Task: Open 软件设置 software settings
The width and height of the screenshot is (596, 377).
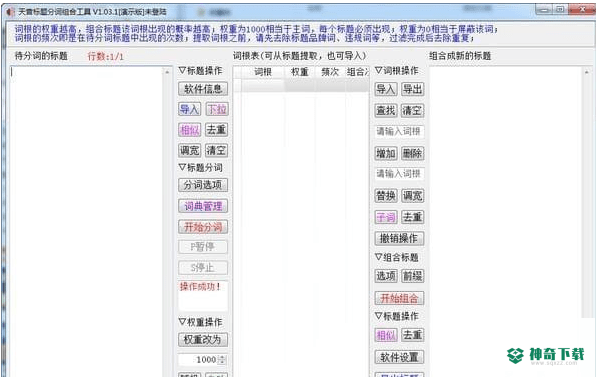Action: pyautogui.click(x=399, y=357)
